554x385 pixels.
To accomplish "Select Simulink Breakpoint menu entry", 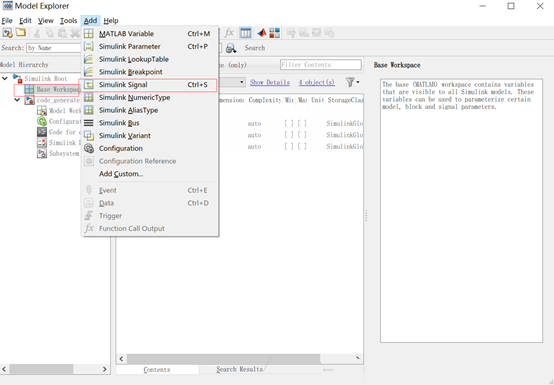I will (150, 72).
